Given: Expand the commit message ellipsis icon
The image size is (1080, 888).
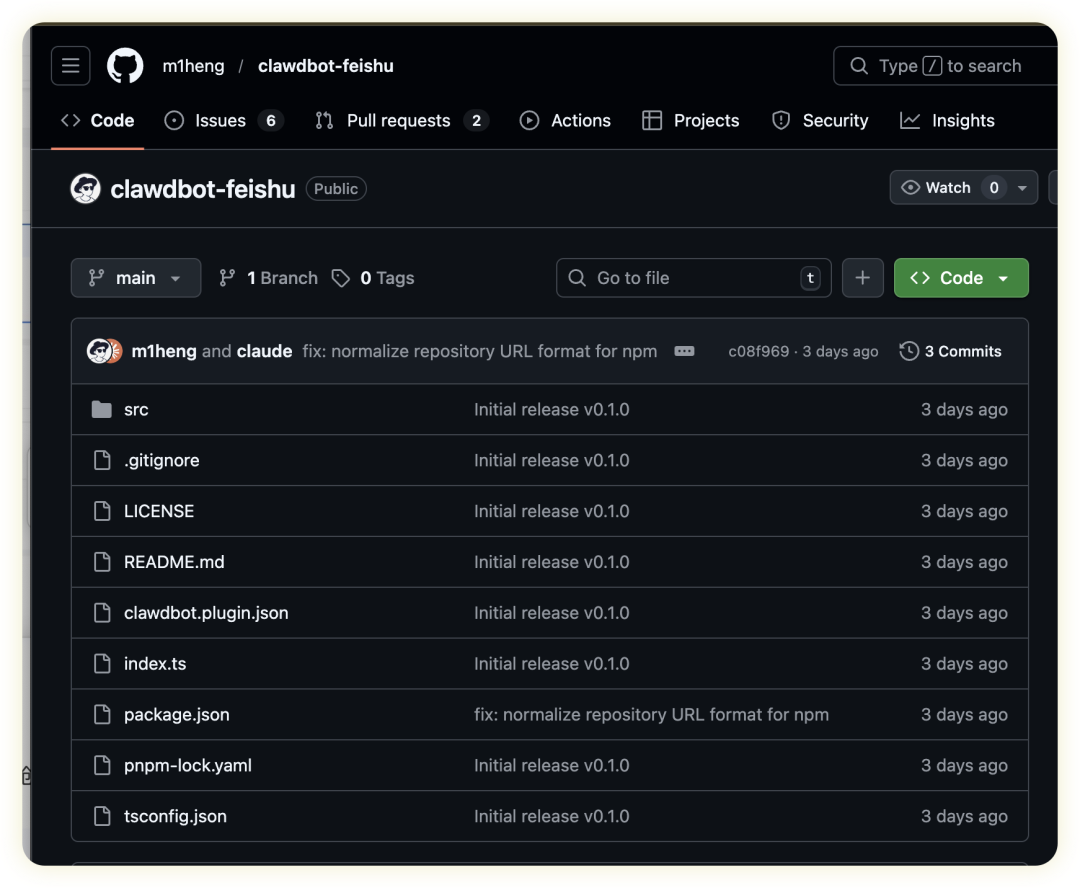Looking at the screenshot, I should point(684,351).
